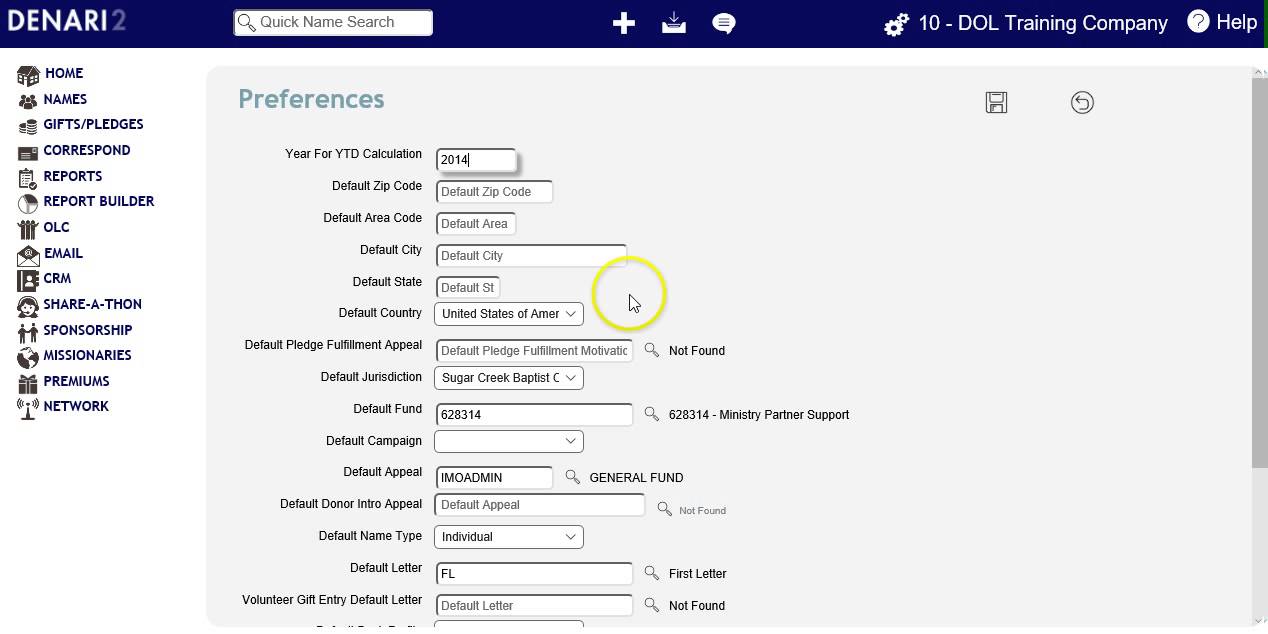Image resolution: width=1268 pixels, height=634 pixels.
Task: Open the SHARE-A-THON menu item
Action: [x=93, y=304]
